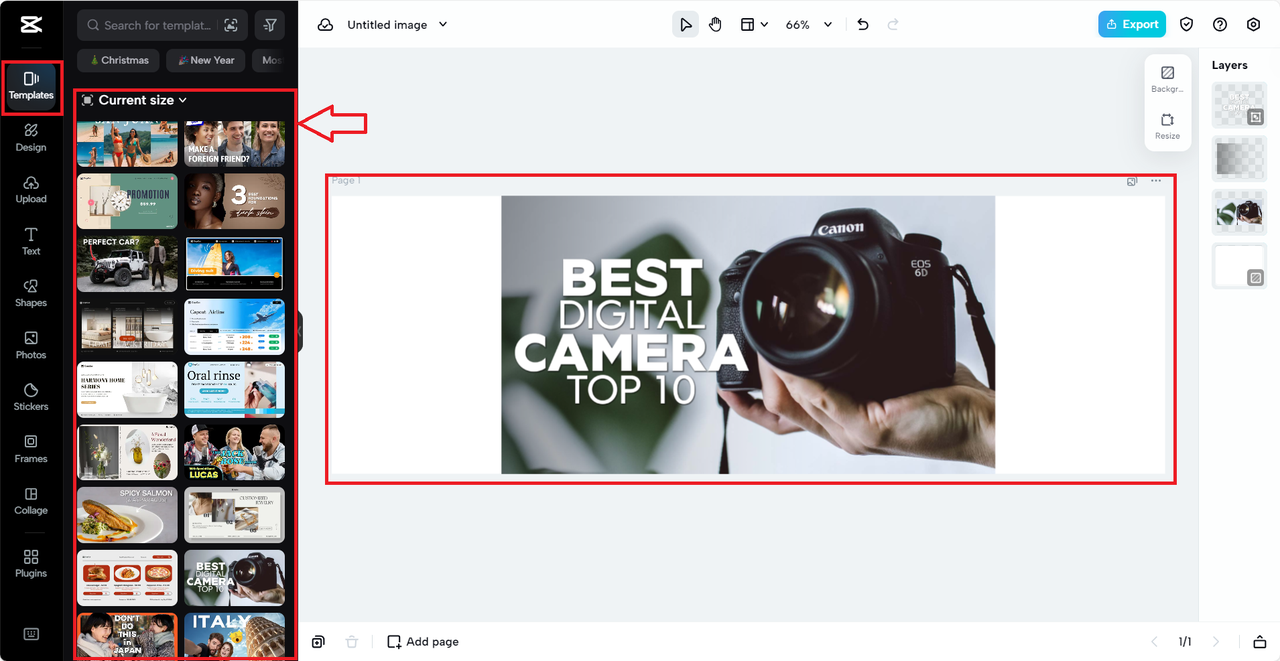
Task: Open the settings icon in top bar
Action: click(1254, 25)
